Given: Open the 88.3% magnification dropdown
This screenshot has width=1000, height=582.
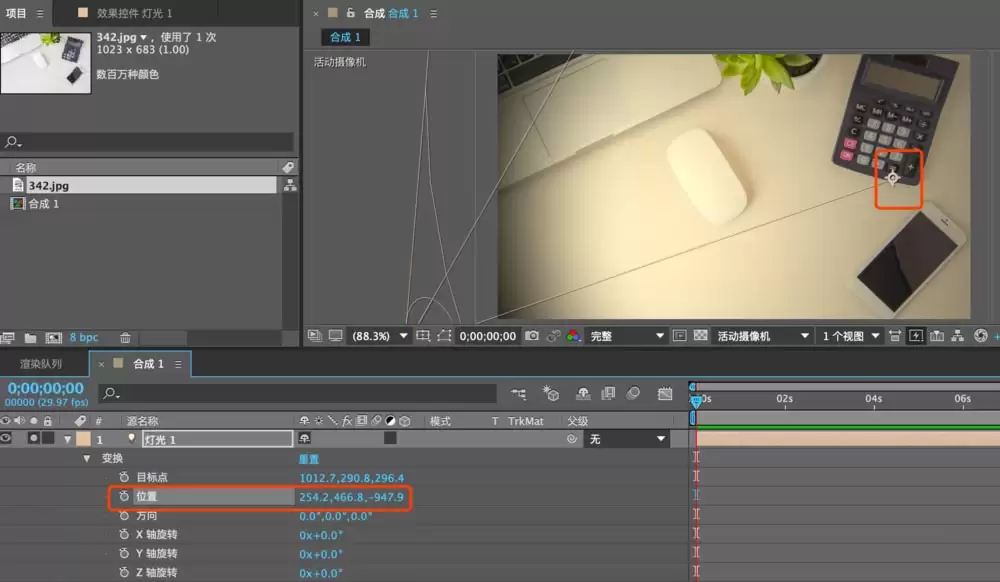Looking at the screenshot, I should coord(380,336).
